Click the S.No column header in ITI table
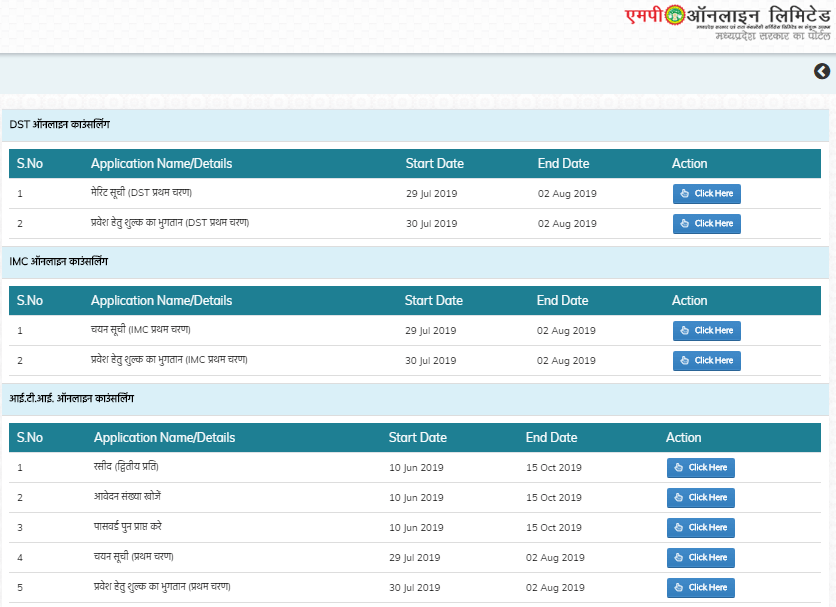This screenshot has height=607, width=836. (30, 438)
